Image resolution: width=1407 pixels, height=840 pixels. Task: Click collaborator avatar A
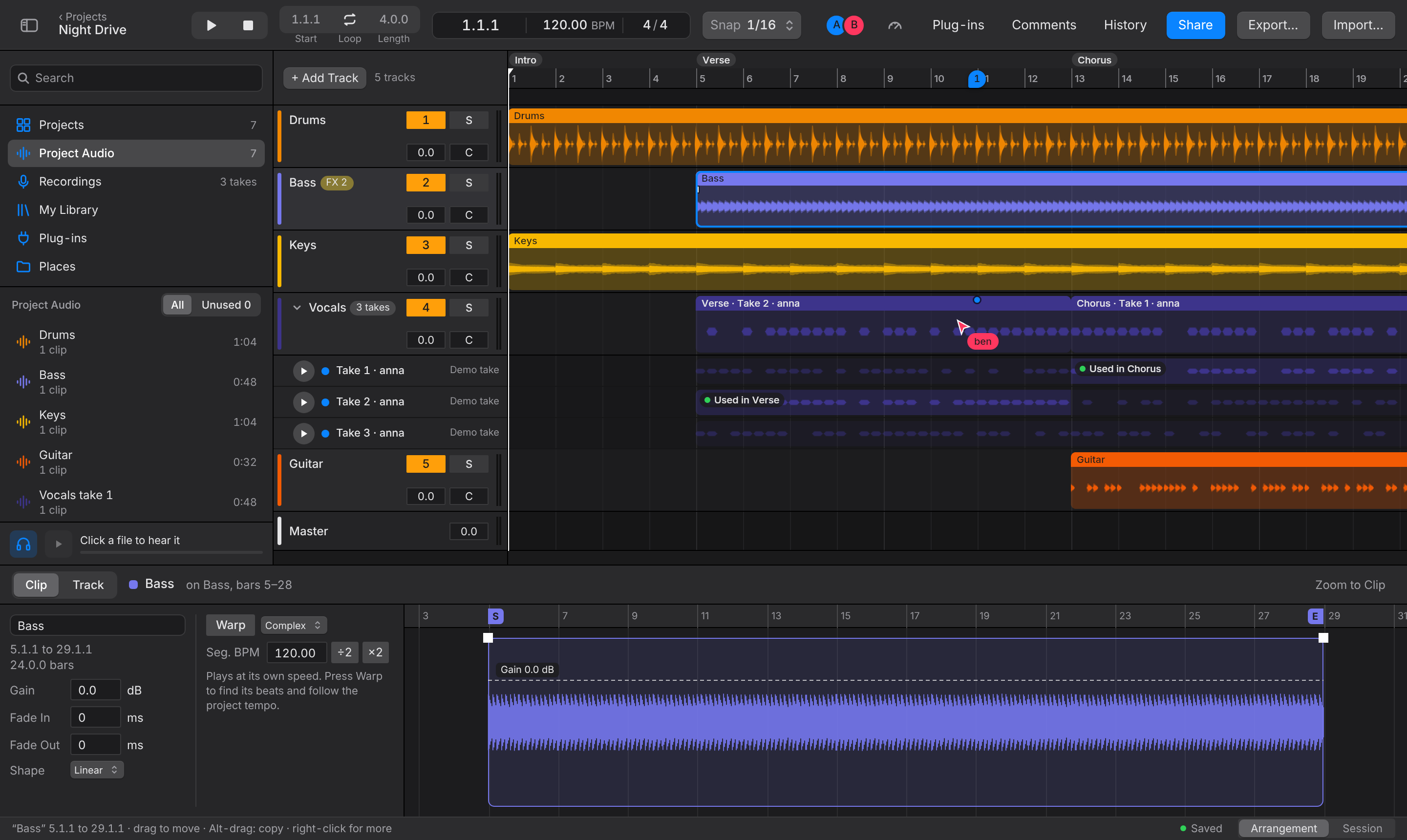[x=836, y=25]
